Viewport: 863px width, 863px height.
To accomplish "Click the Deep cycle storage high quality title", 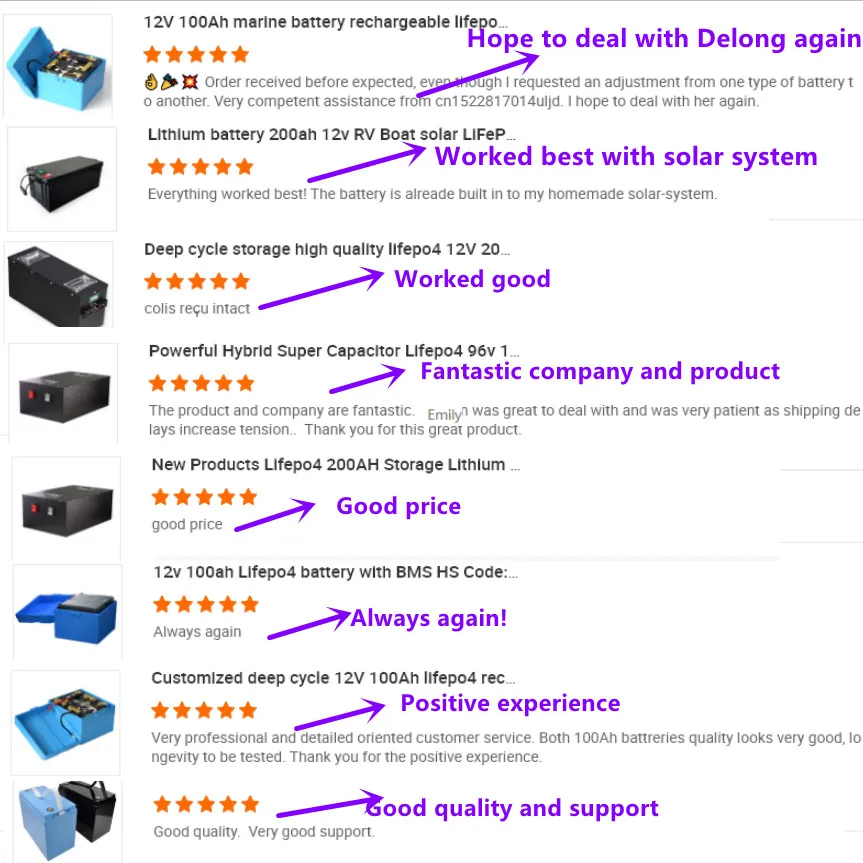I will pos(327,249).
